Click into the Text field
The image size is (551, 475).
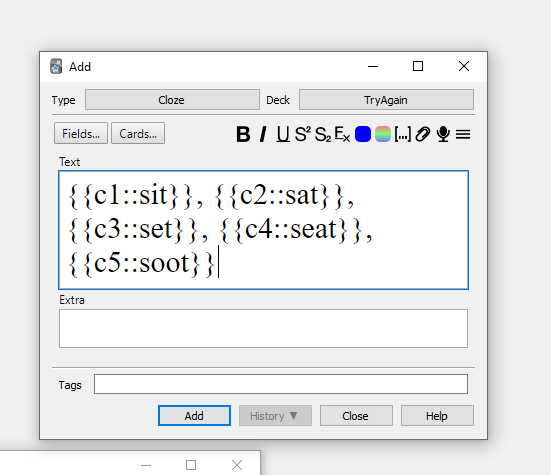point(264,230)
